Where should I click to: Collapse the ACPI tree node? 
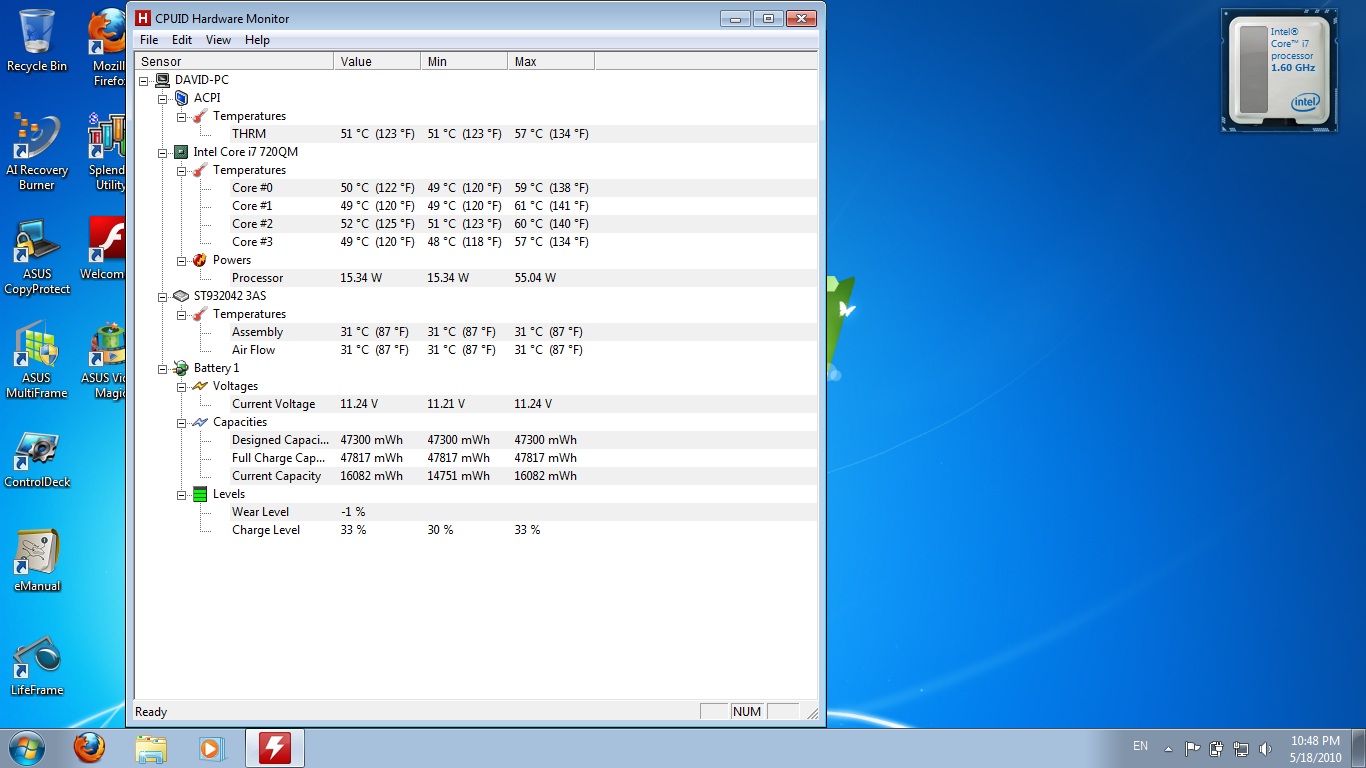point(163,98)
